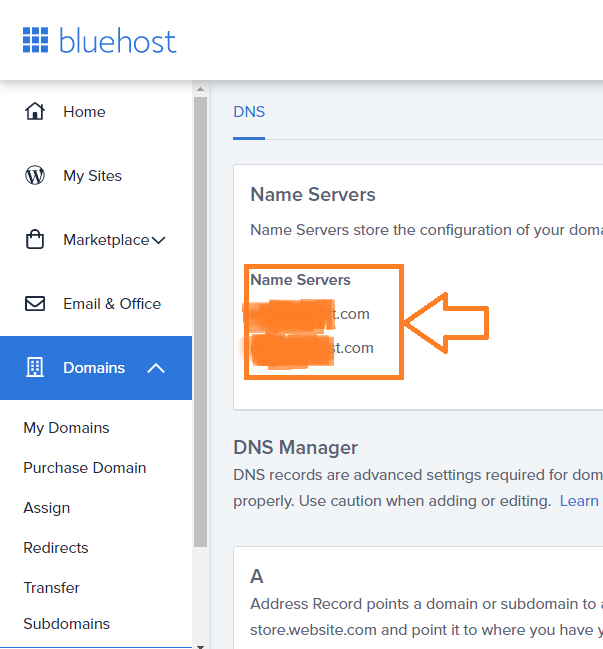The image size is (603, 649).
Task: Open the Transfer submenu item
Action: [x=51, y=588]
